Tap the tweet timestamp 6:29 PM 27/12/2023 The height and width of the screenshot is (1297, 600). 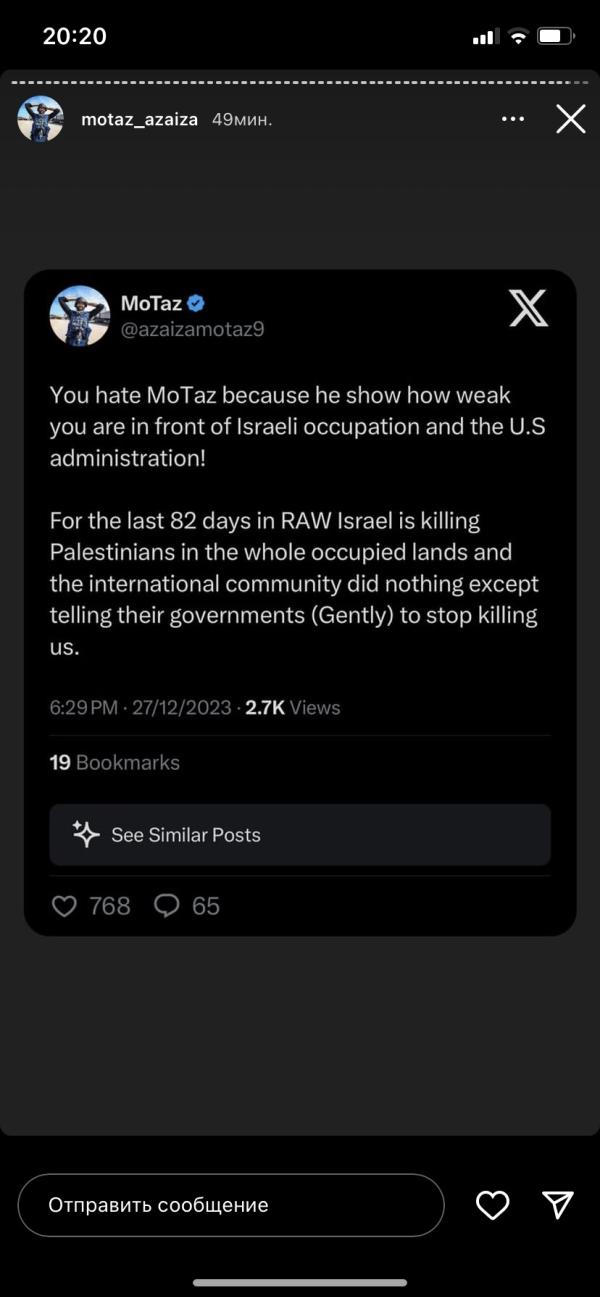(x=140, y=707)
